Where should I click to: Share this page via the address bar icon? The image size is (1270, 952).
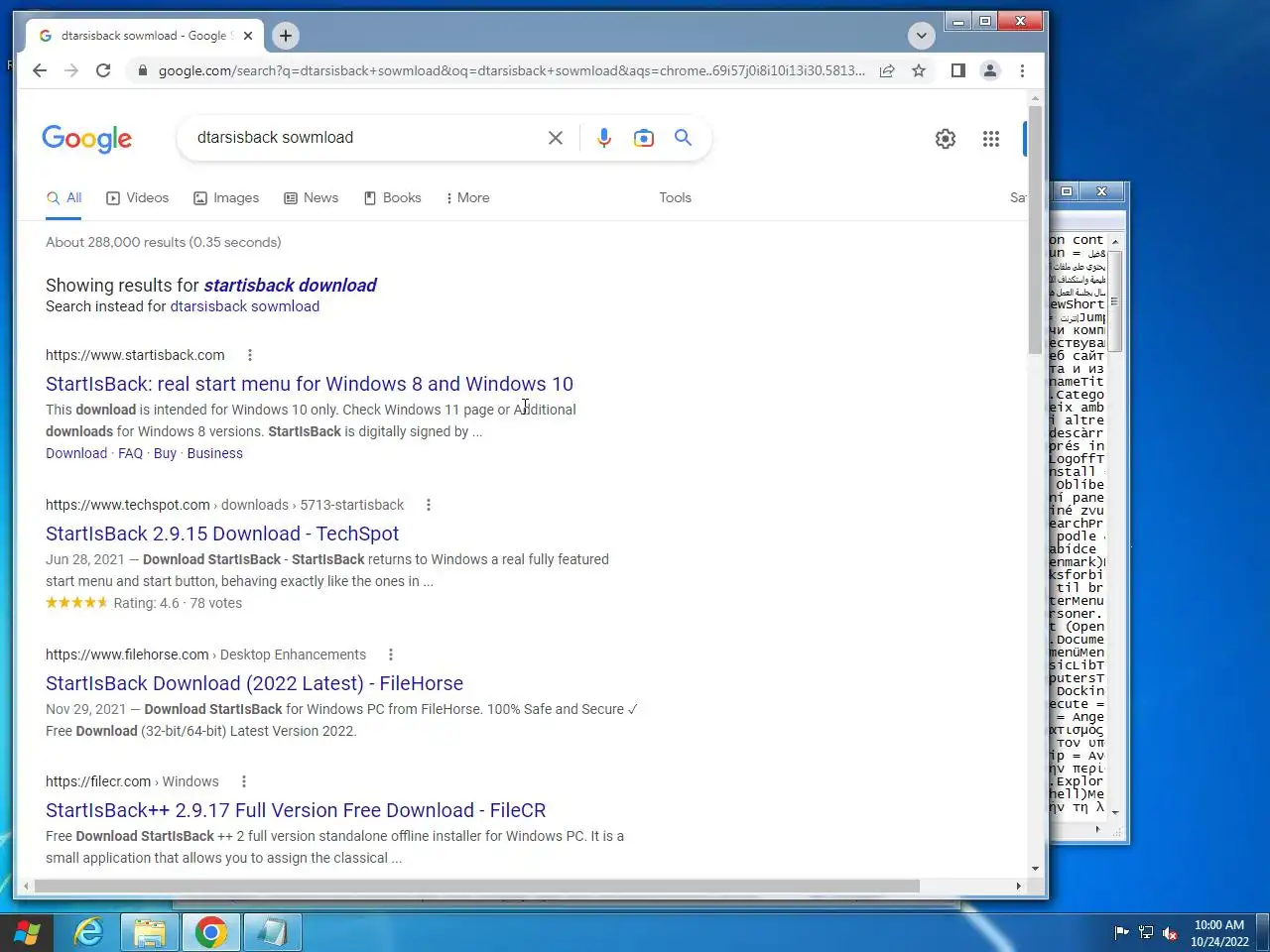pyautogui.click(x=887, y=70)
